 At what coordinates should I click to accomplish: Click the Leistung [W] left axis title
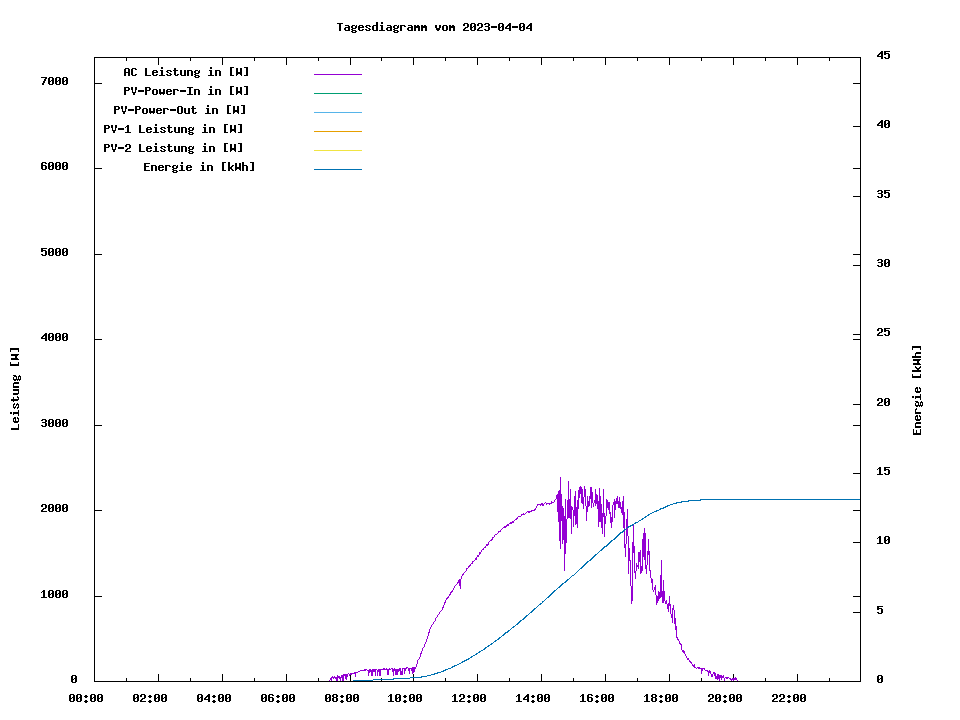(15, 389)
